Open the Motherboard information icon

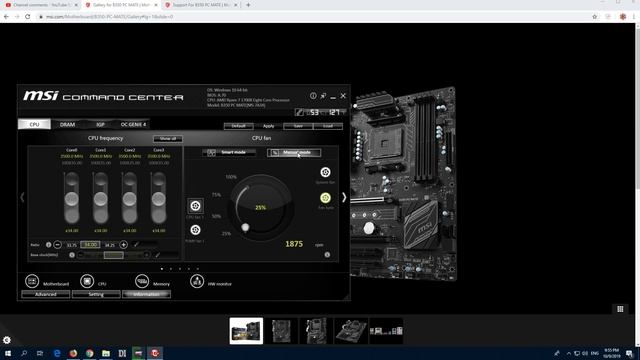coord(32,281)
